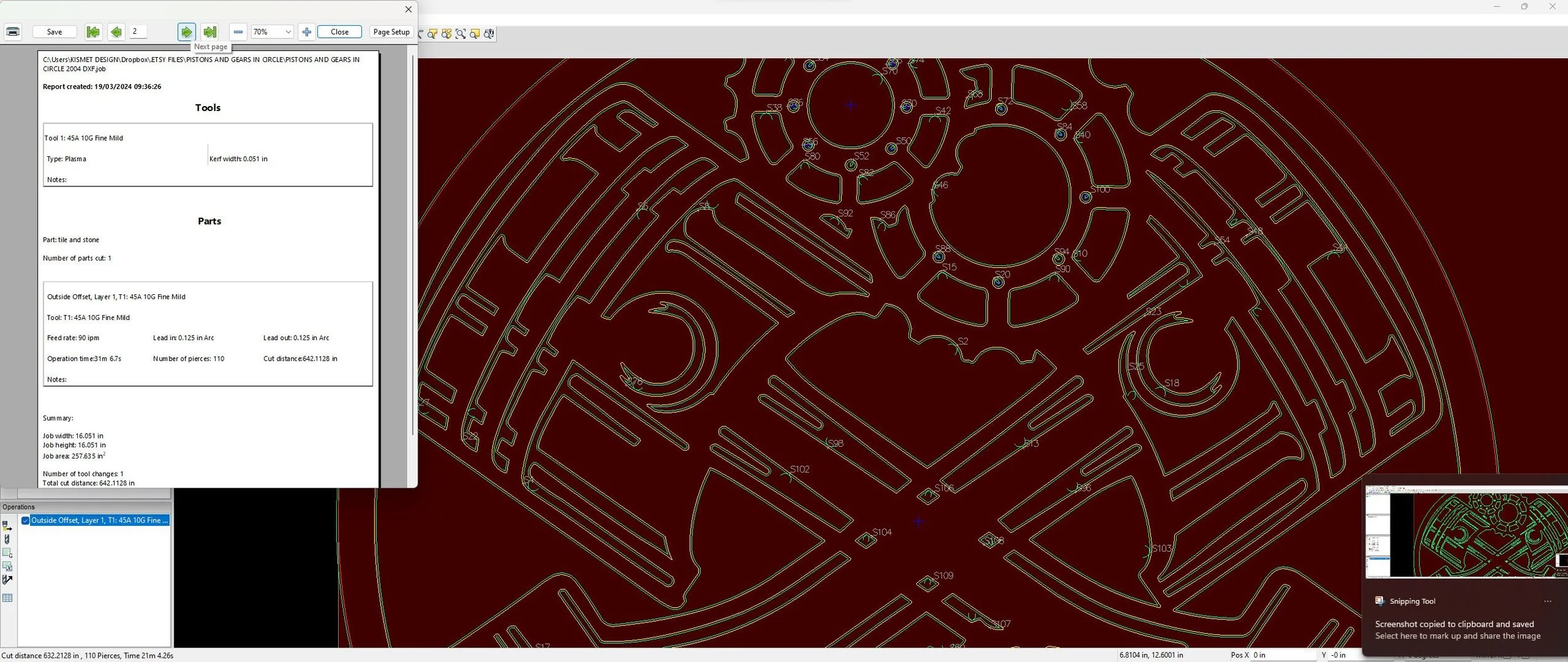Click 'Number of pierces: 110' in report

coord(188,359)
